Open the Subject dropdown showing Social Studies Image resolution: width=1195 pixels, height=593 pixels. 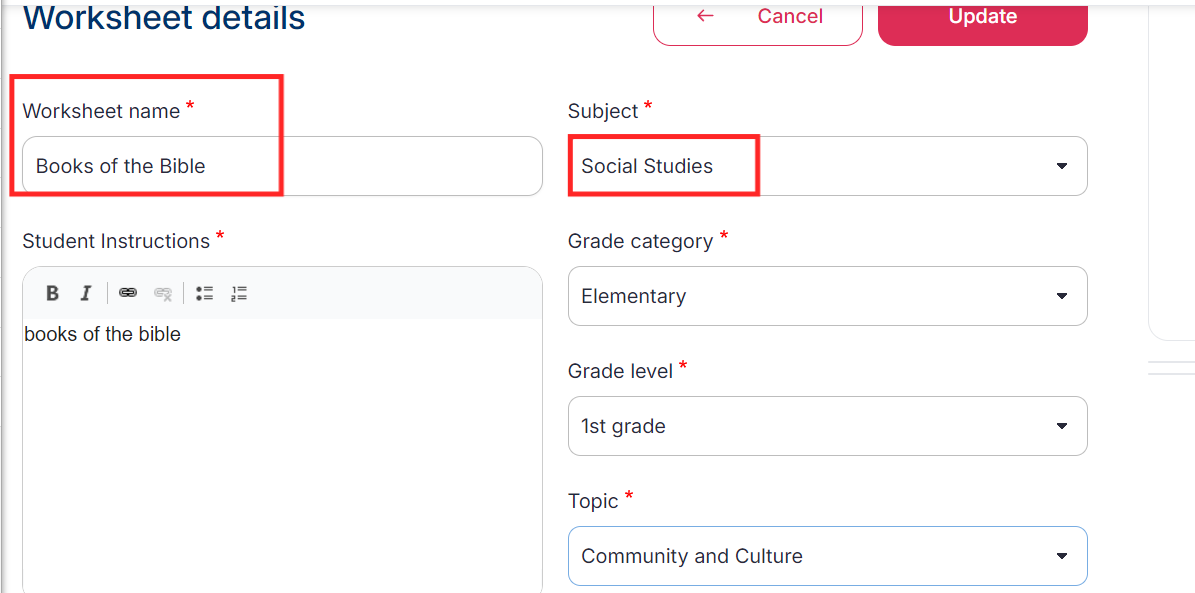[827, 166]
